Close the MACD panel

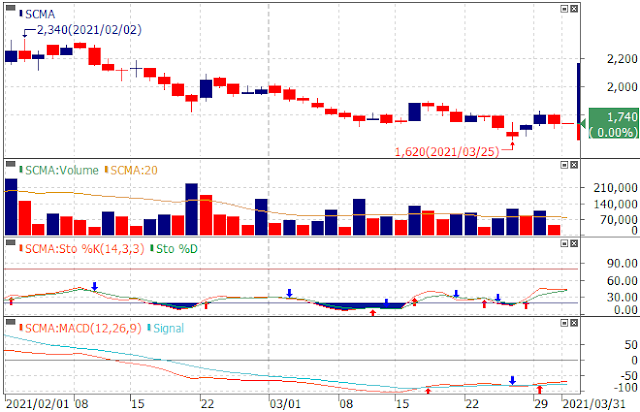pos(574,323)
